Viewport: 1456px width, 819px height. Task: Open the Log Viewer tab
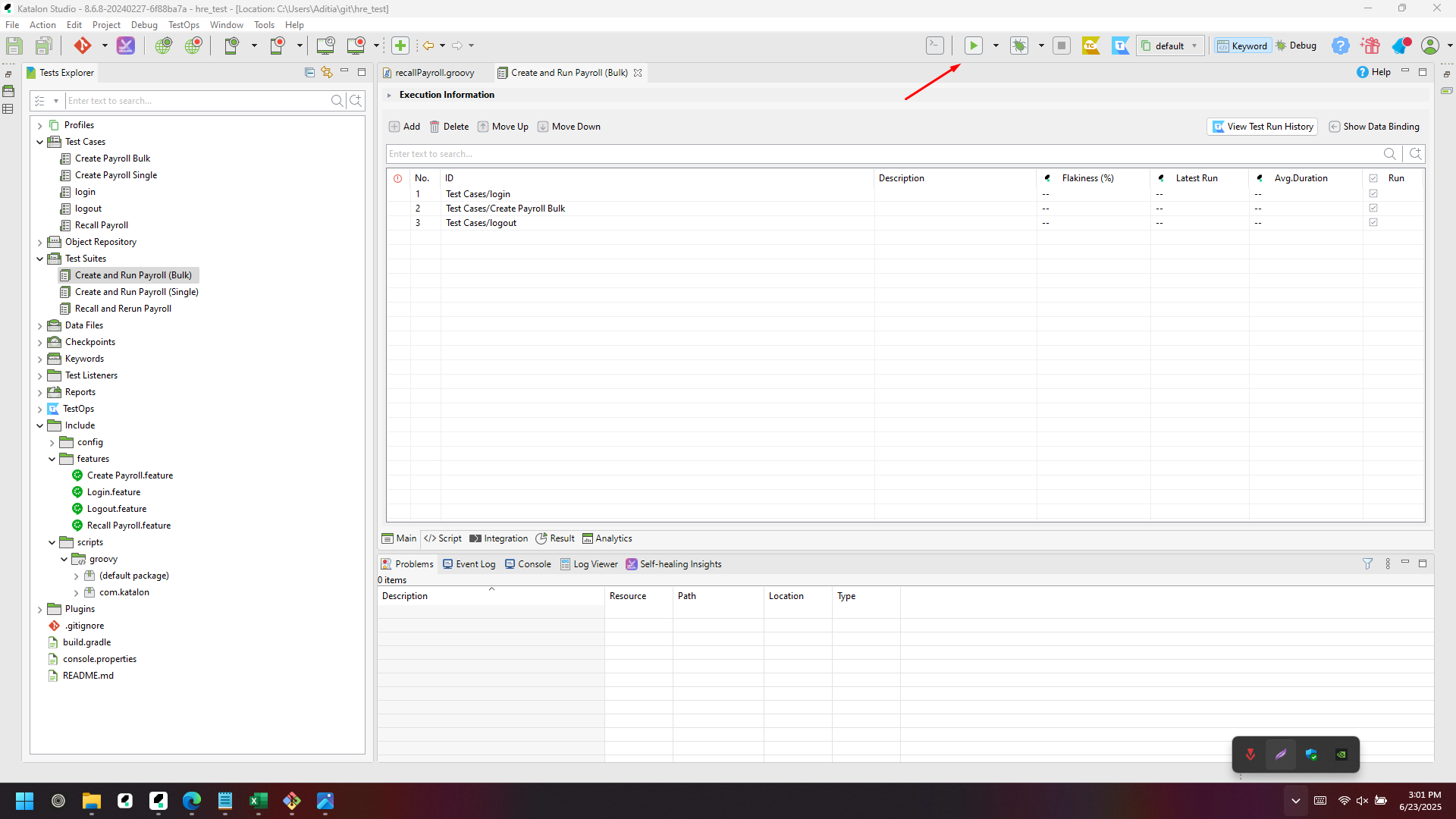[x=589, y=564]
